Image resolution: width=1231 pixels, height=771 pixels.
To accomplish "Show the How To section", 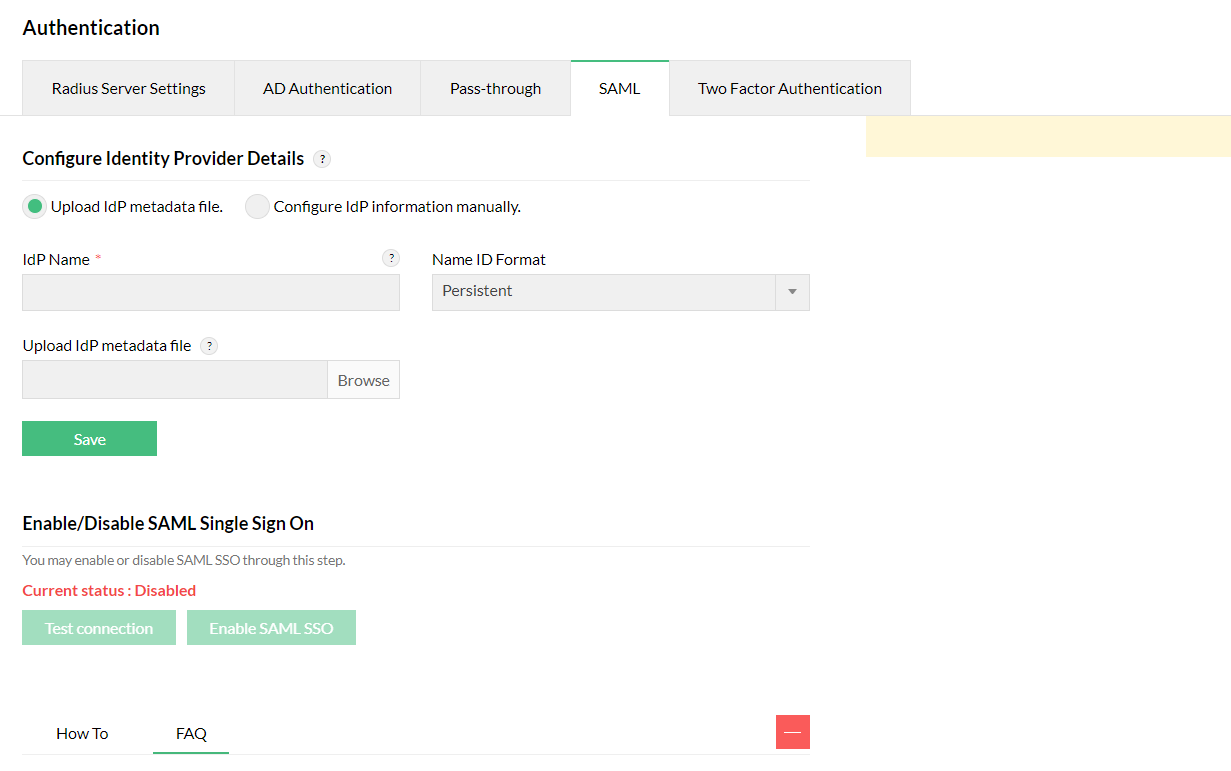I will (82, 734).
